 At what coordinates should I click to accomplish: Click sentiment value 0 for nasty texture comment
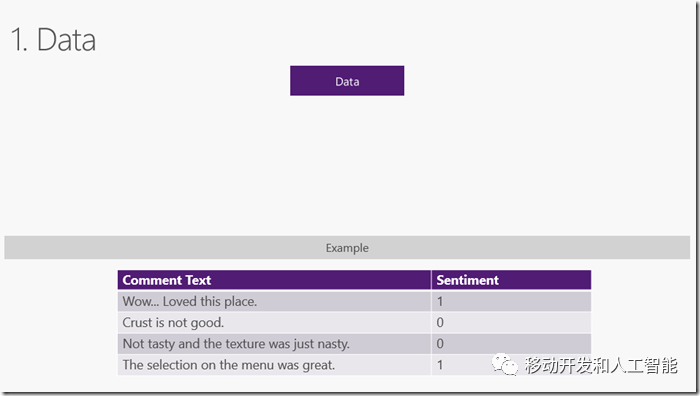pos(440,344)
